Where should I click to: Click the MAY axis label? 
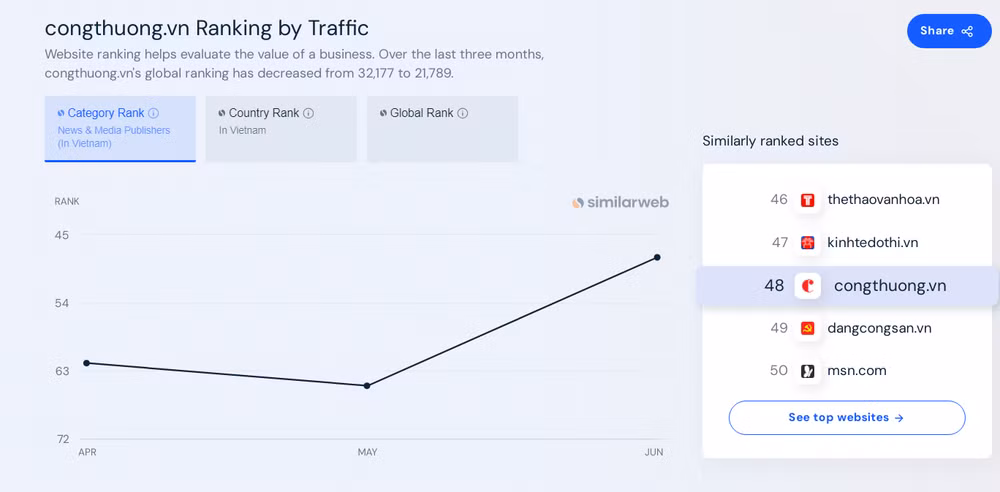coord(367,452)
